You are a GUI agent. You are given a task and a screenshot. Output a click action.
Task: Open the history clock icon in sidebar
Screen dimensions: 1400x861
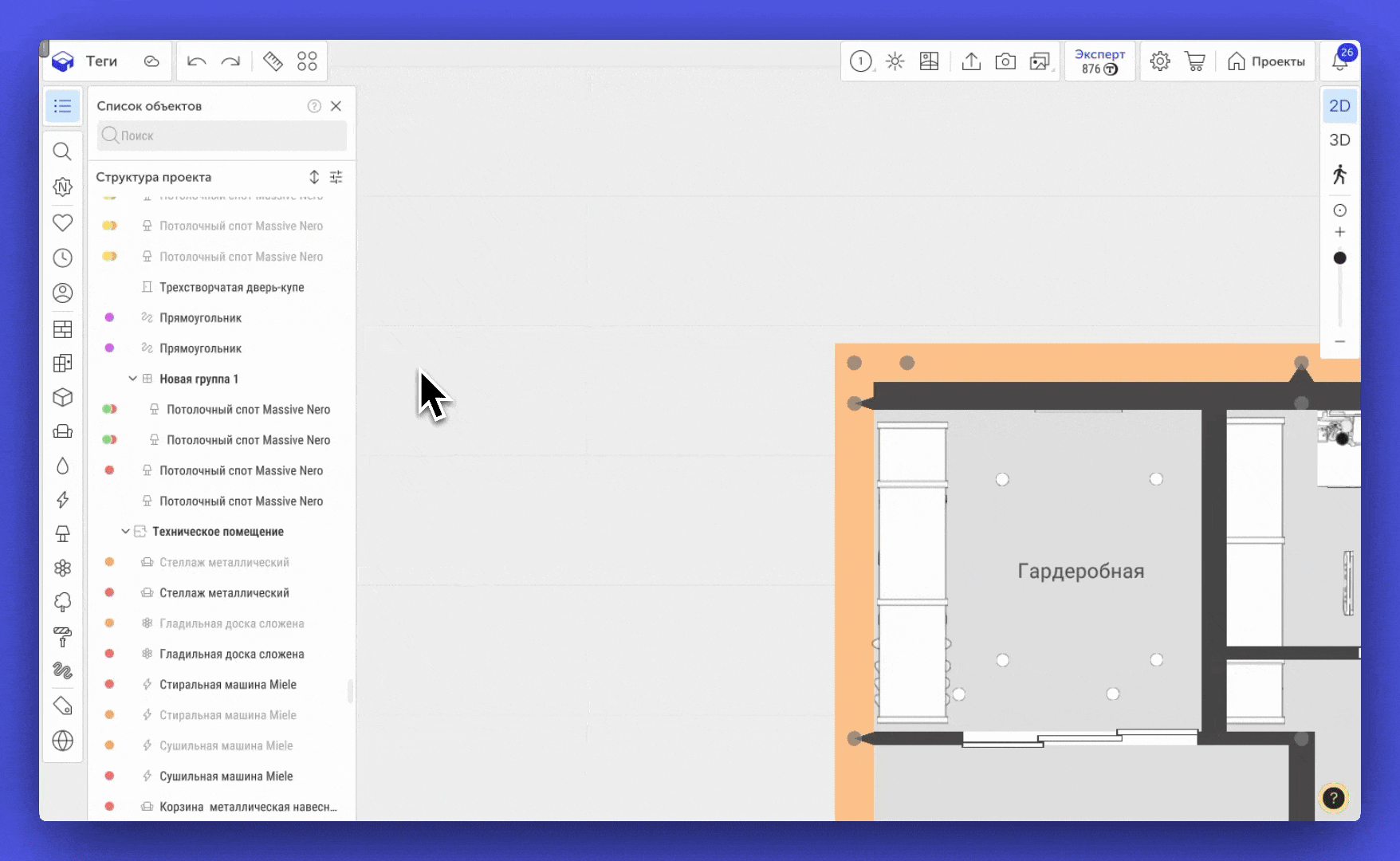(x=62, y=258)
